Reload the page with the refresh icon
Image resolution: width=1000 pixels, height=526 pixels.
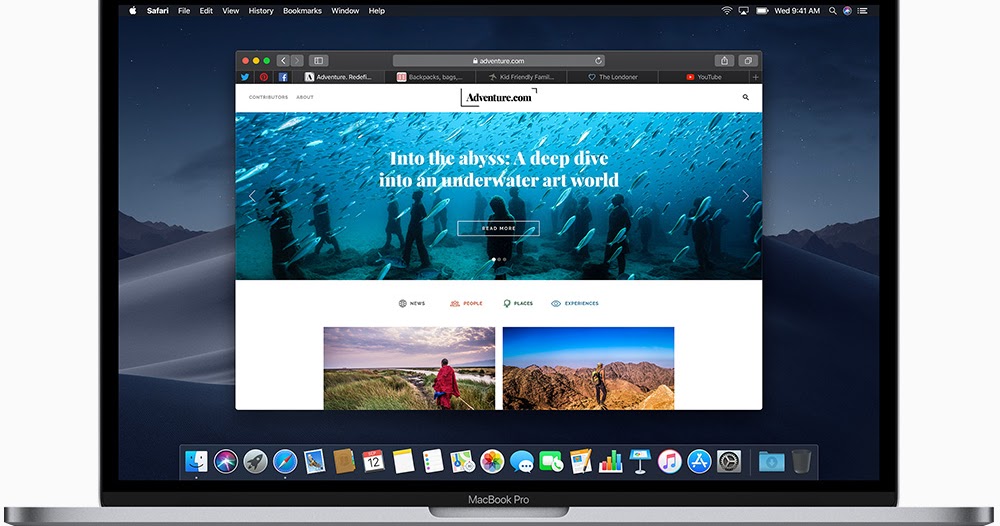point(598,61)
